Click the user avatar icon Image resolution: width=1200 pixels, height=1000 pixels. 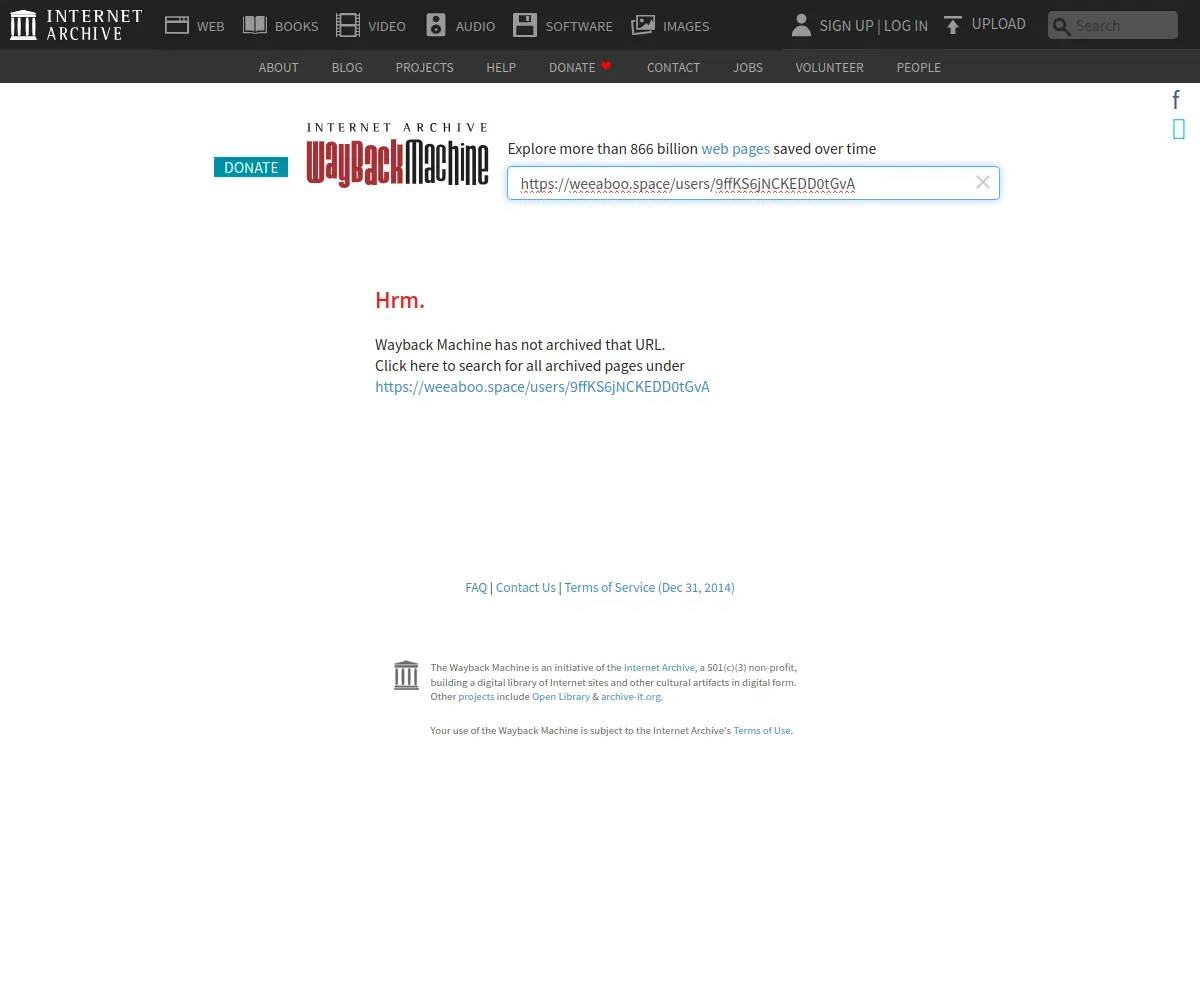click(x=801, y=25)
